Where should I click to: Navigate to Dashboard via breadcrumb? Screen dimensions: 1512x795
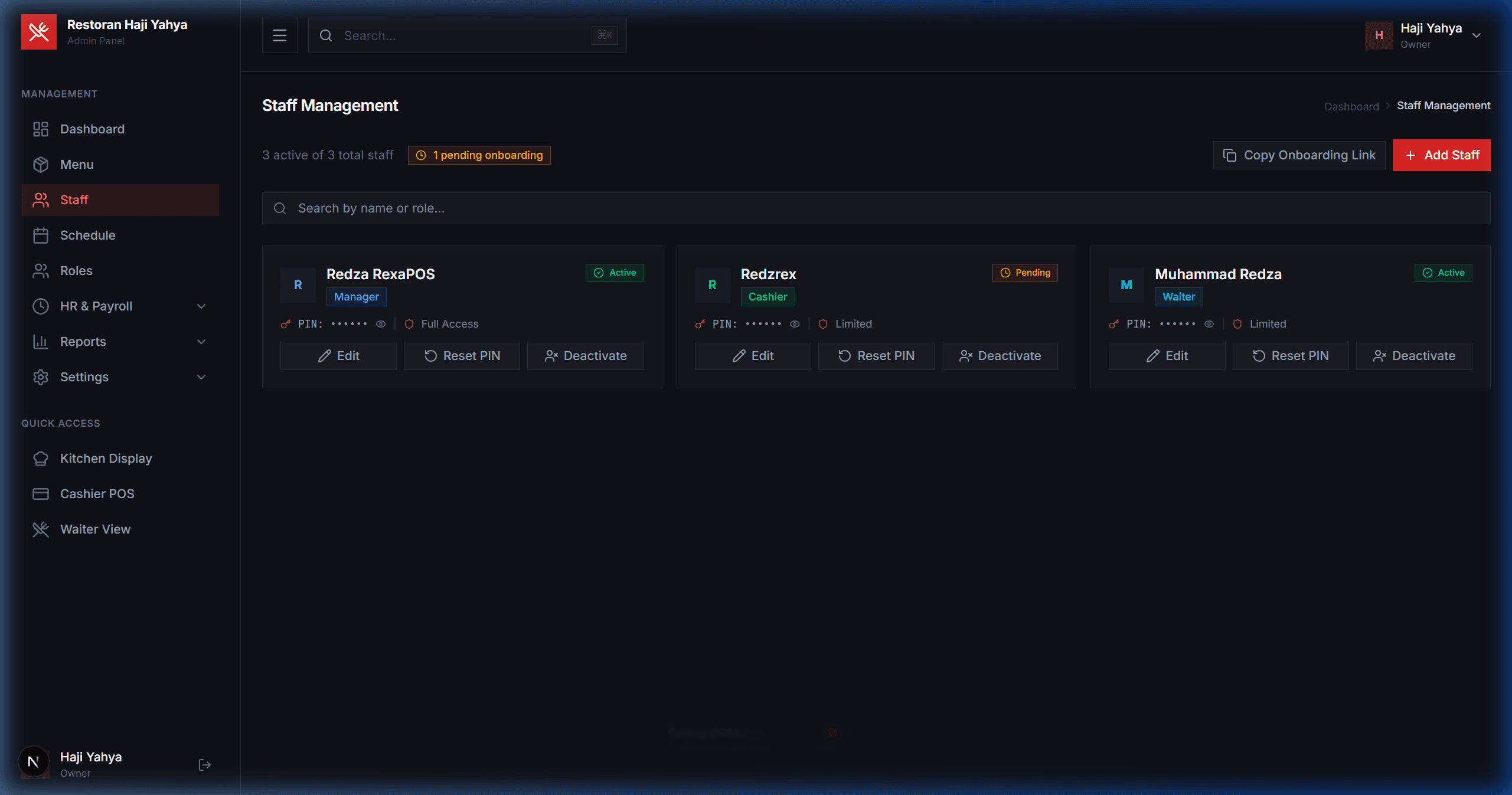(1351, 106)
